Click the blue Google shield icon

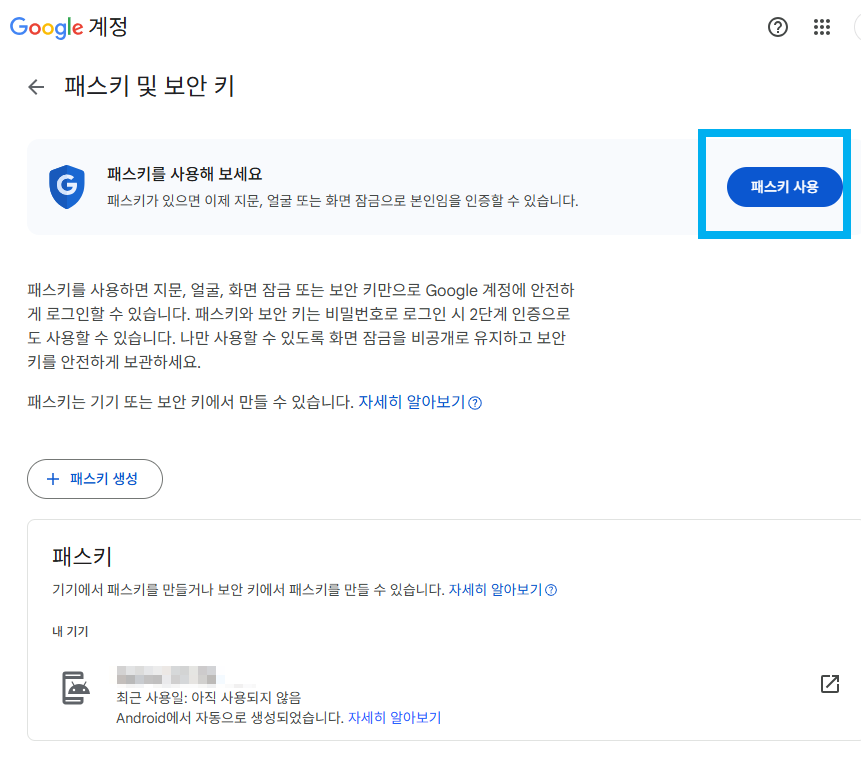(x=67, y=187)
